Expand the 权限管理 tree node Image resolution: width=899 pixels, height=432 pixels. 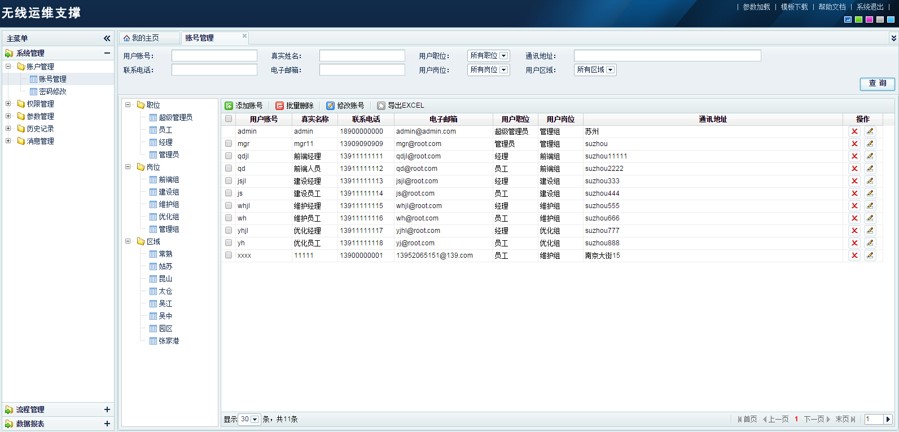pos(9,104)
